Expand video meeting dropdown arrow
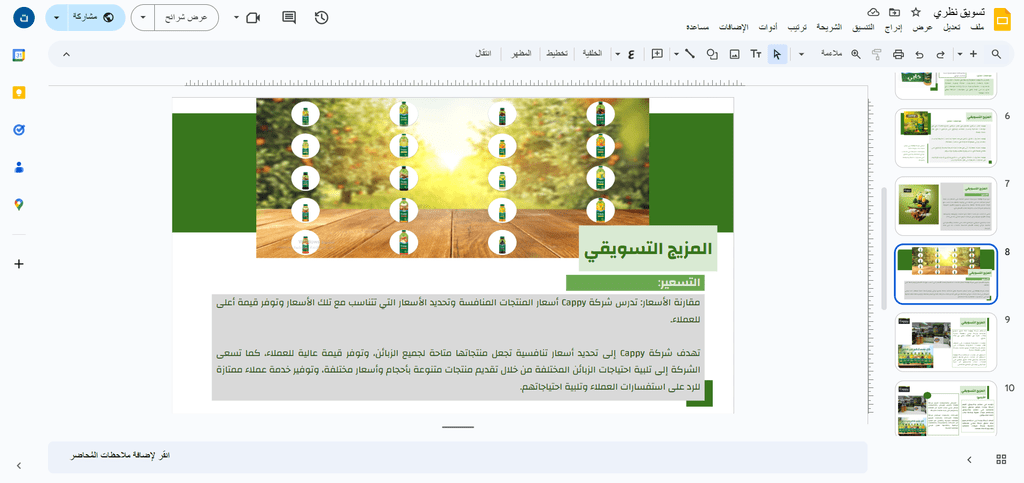 [x=236, y=18]
